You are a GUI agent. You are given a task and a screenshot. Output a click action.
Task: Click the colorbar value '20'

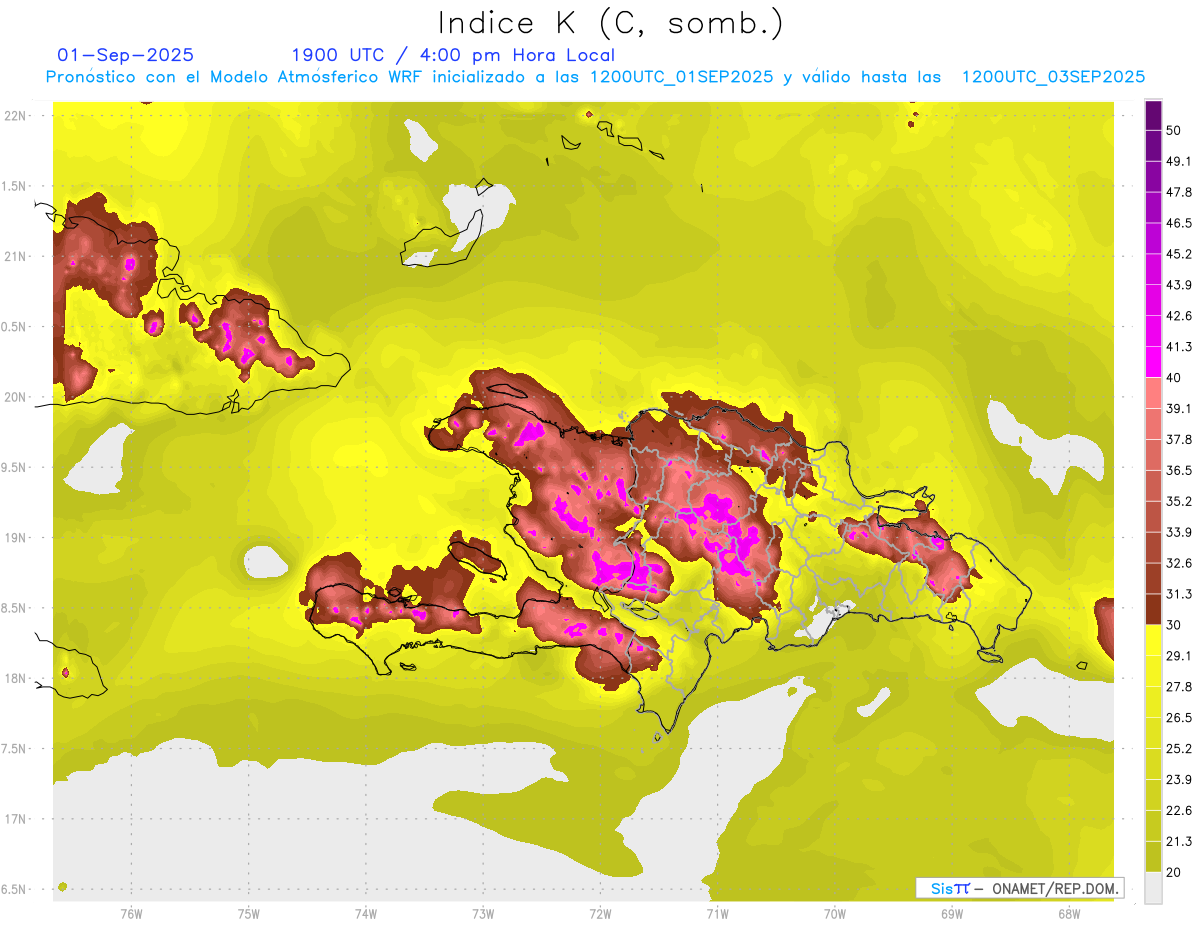(x=1175, y=872)
